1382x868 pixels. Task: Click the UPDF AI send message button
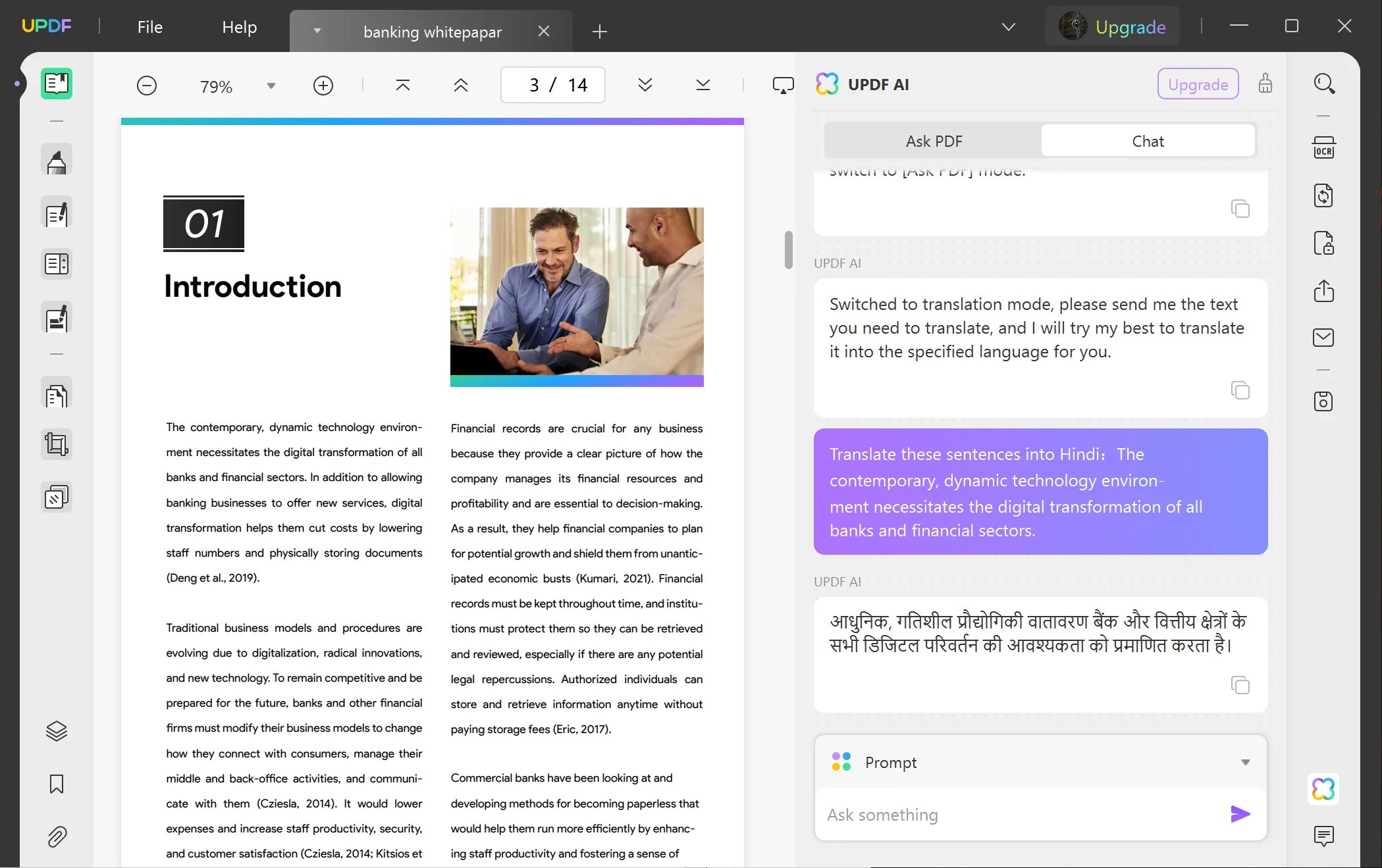1240,814
